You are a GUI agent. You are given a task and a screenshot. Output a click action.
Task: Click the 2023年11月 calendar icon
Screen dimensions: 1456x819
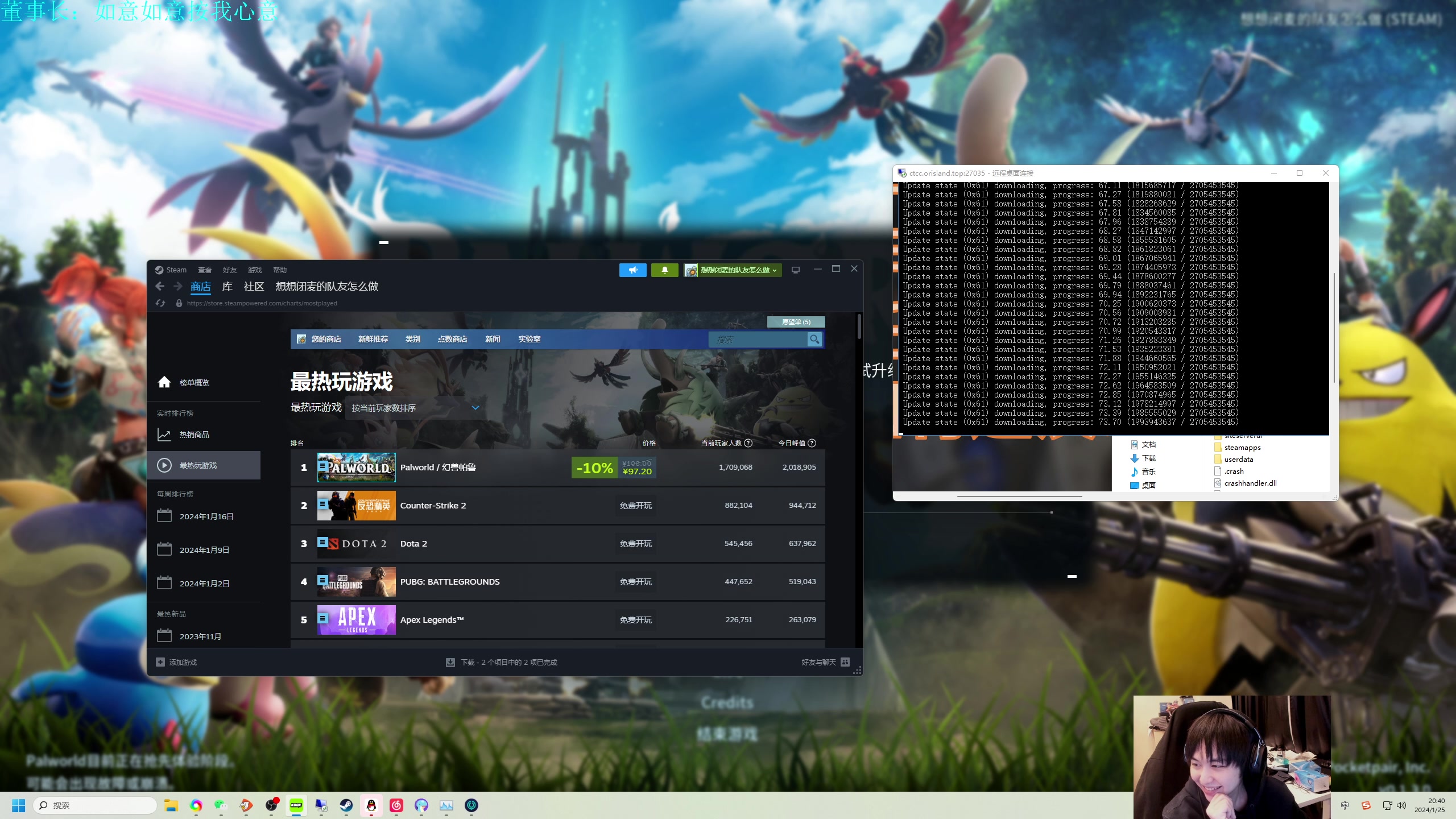pyautogui.click(x=164, y=636)
